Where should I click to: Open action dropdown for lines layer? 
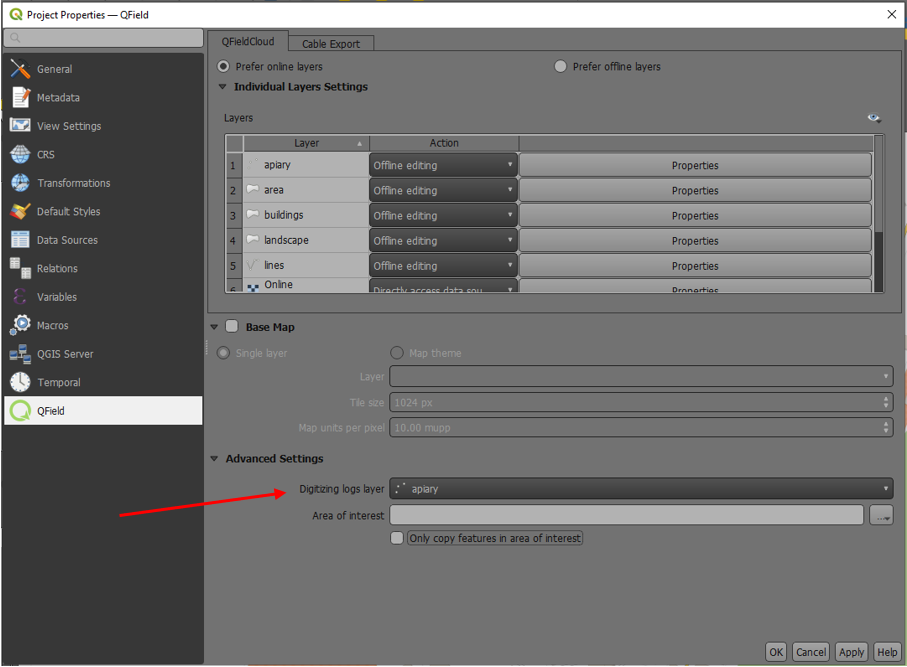(x=443, y=266)
